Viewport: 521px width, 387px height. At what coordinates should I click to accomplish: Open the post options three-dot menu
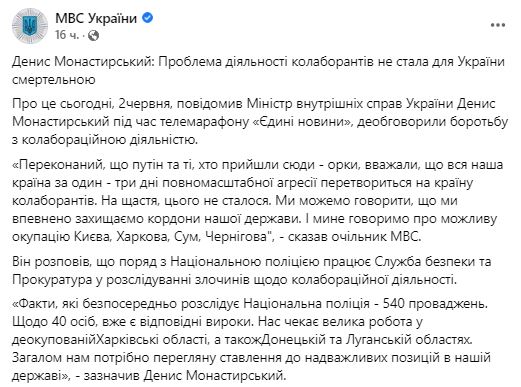498,25
